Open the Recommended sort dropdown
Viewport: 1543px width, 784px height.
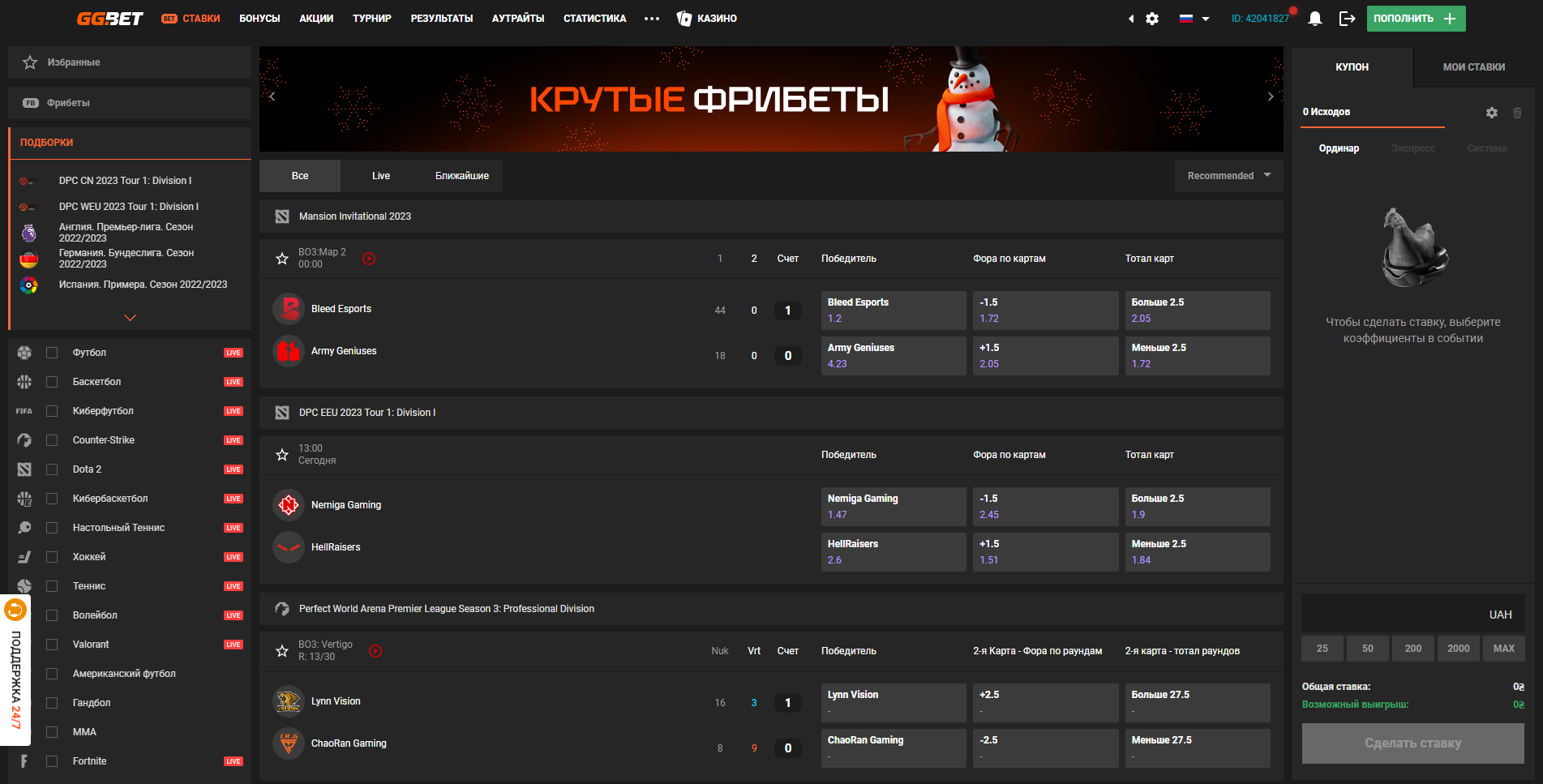pyautogui.click(x=1228, y=176)
